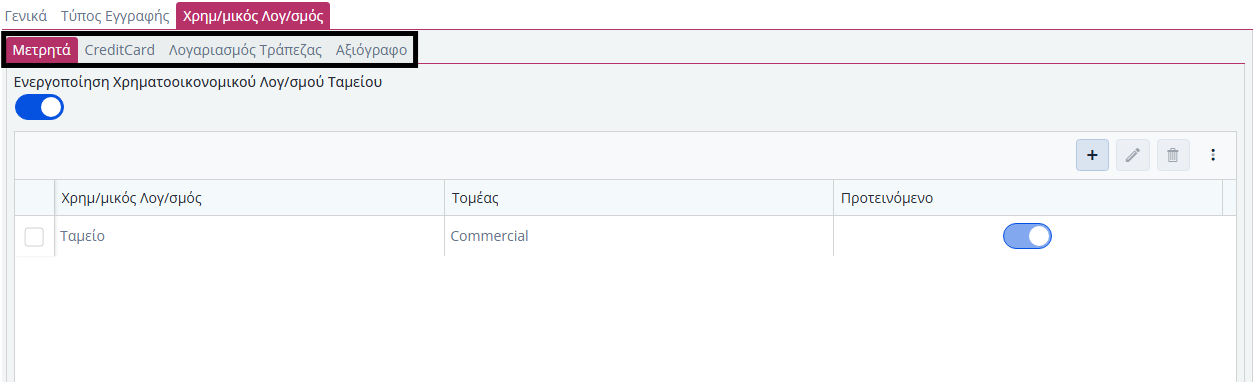Click the trash delete icon

[x=1173, y=155]
